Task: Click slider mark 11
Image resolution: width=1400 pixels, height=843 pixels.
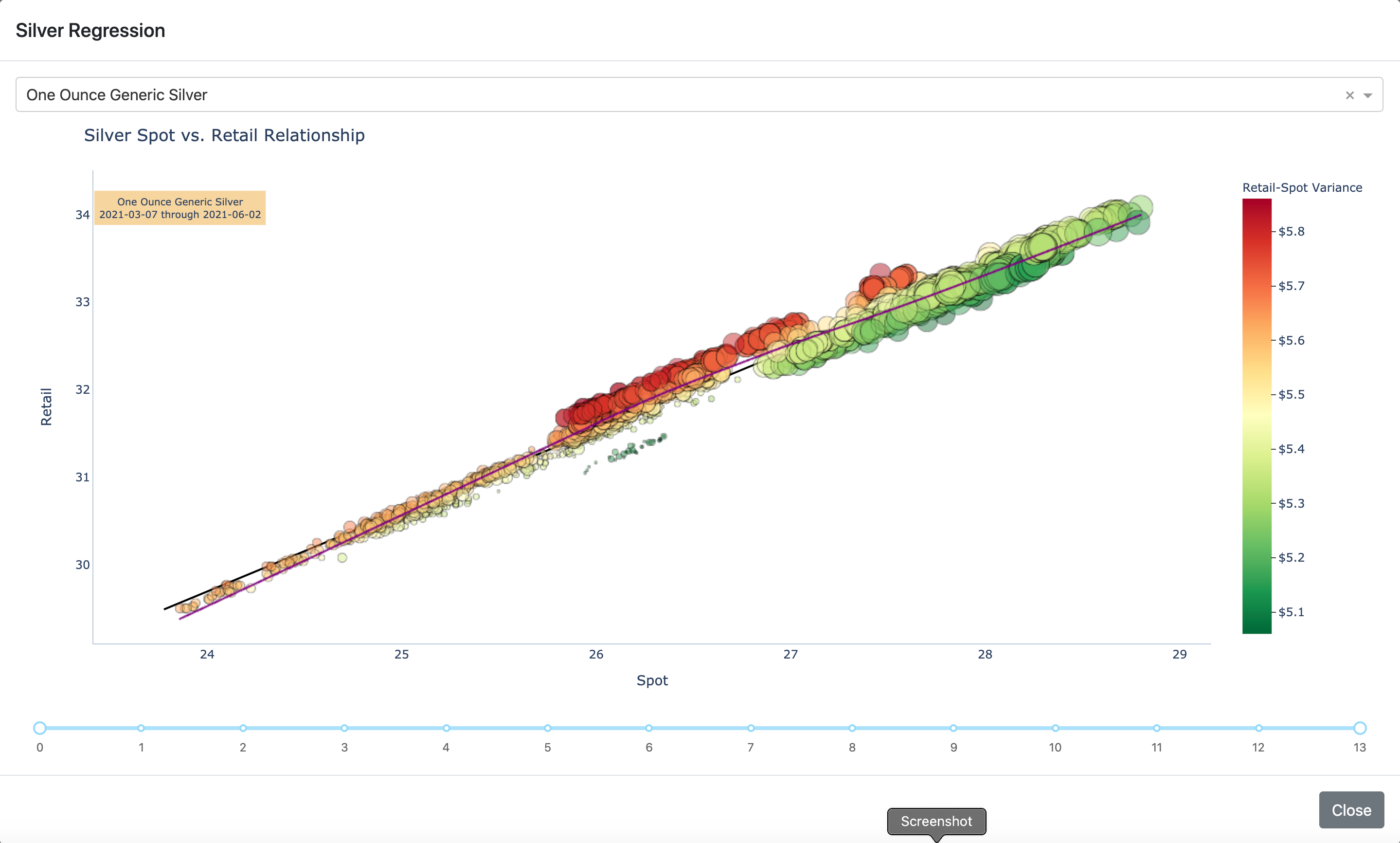Action: click(x=1156, y=728)
